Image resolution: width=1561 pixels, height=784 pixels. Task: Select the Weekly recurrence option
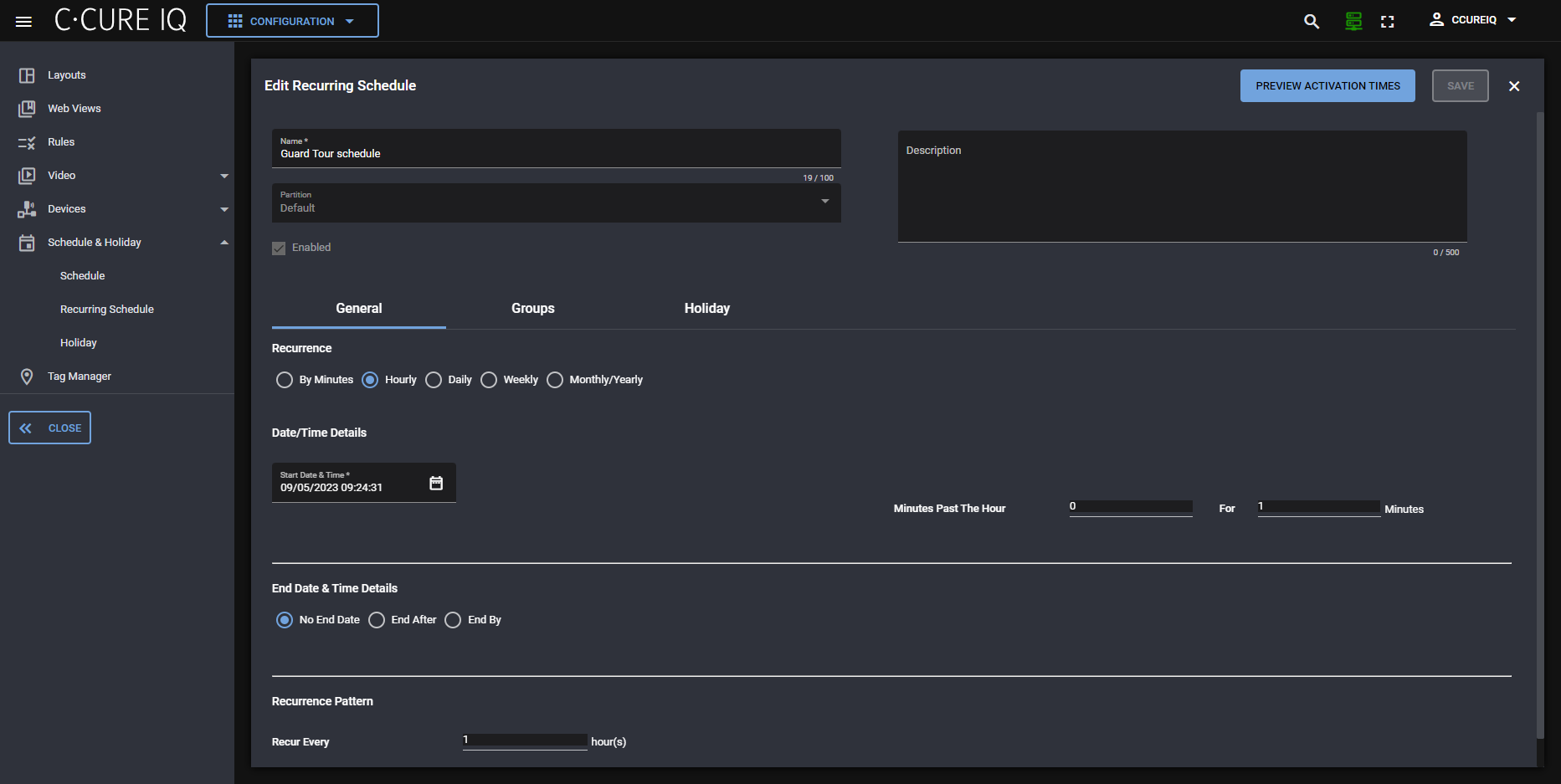point(489,380)
